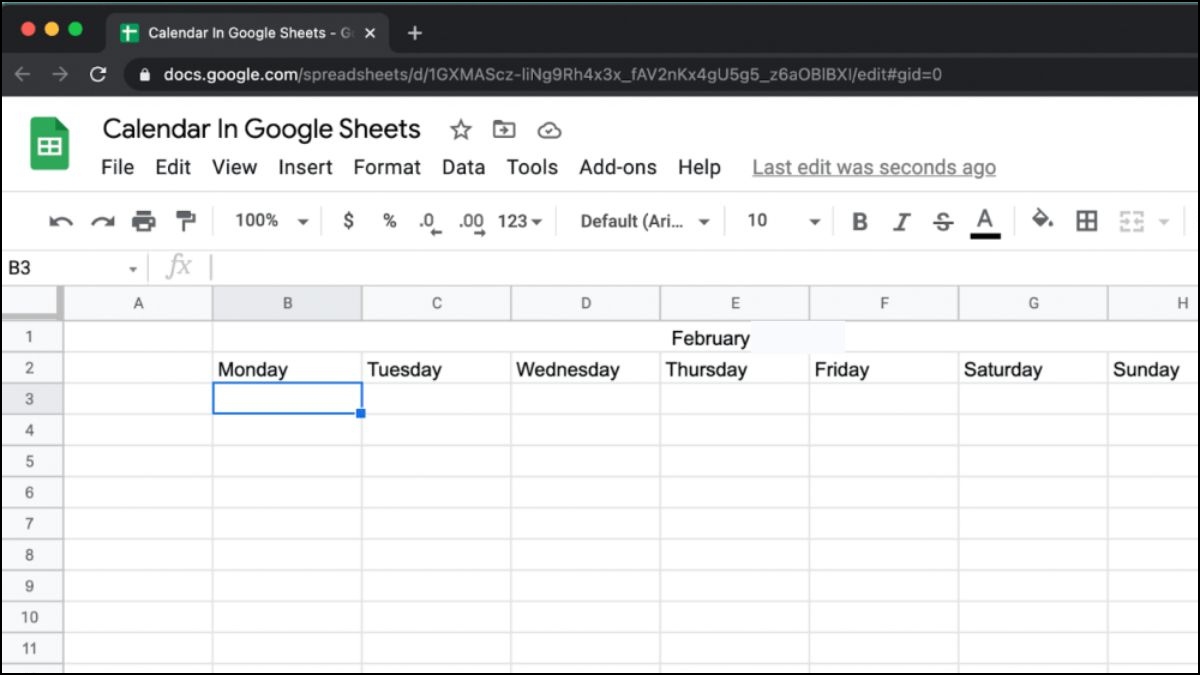The image size is (1200, 675).
Task: Star the Calendar In Google Sheets document
Action: click(460, 129)
